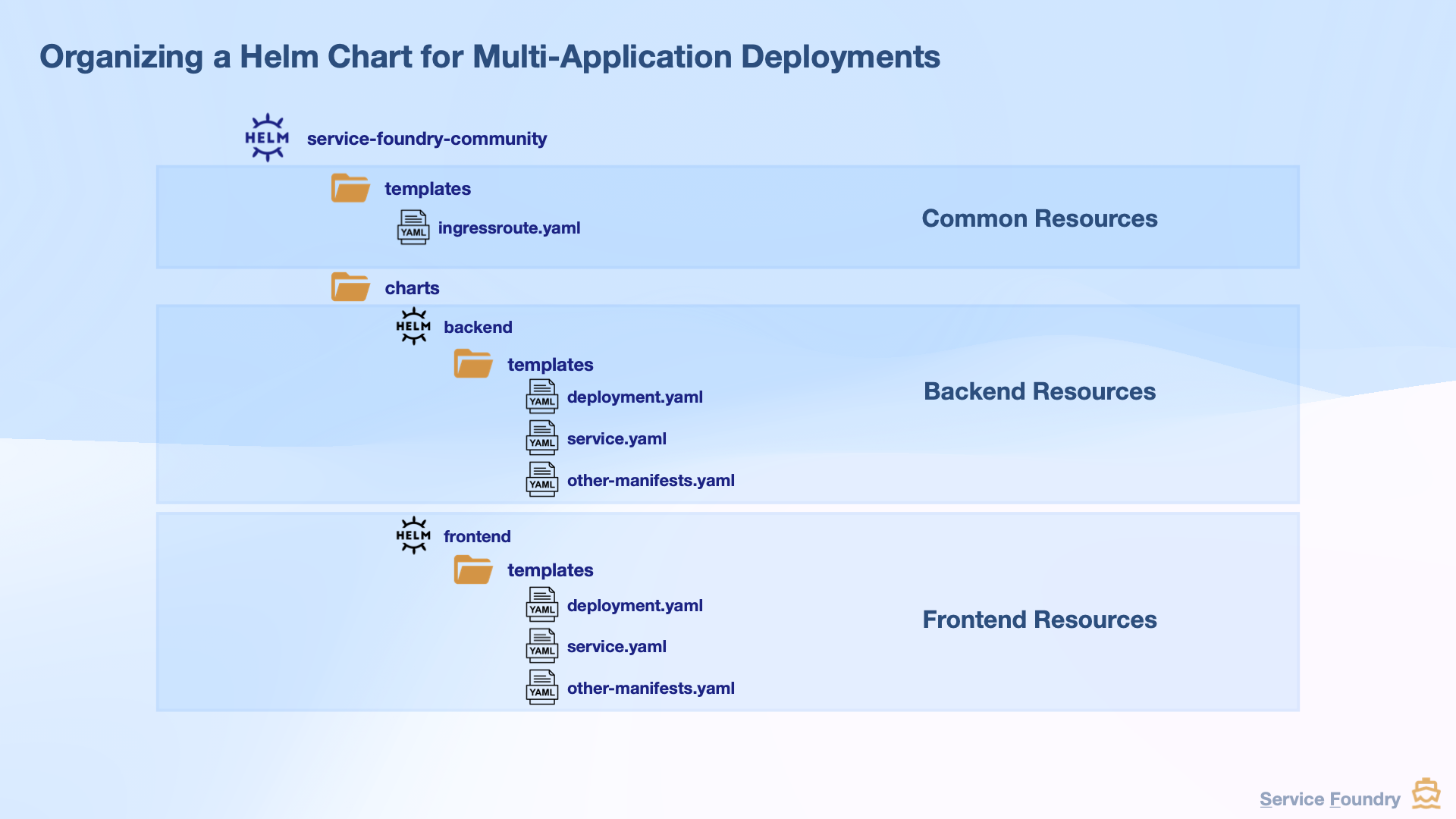
Task: Click the top-level templates folder icon
Action: tap(350, 188)
